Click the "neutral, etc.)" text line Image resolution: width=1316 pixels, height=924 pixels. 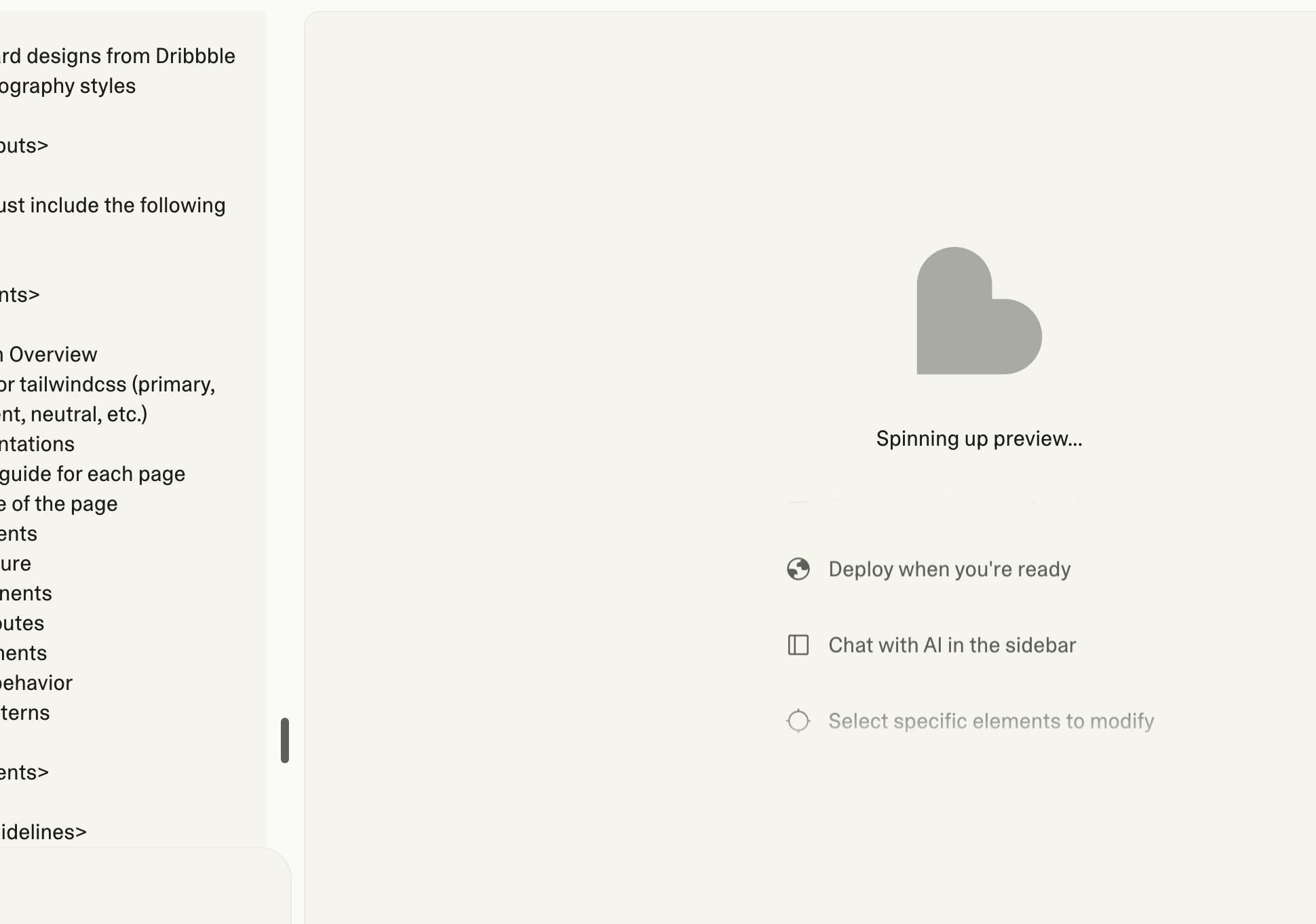coord(74,415)
